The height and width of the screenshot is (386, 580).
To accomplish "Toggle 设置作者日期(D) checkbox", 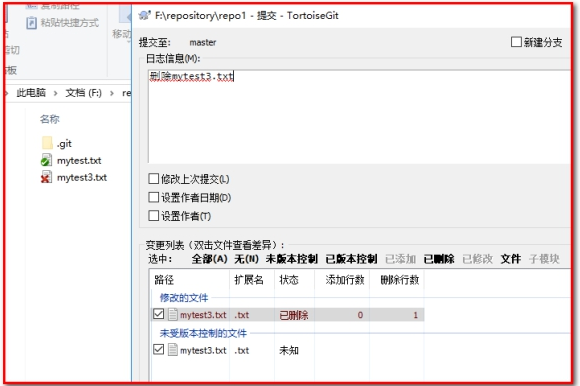I will pyautogui.click(x=153, y=197).
